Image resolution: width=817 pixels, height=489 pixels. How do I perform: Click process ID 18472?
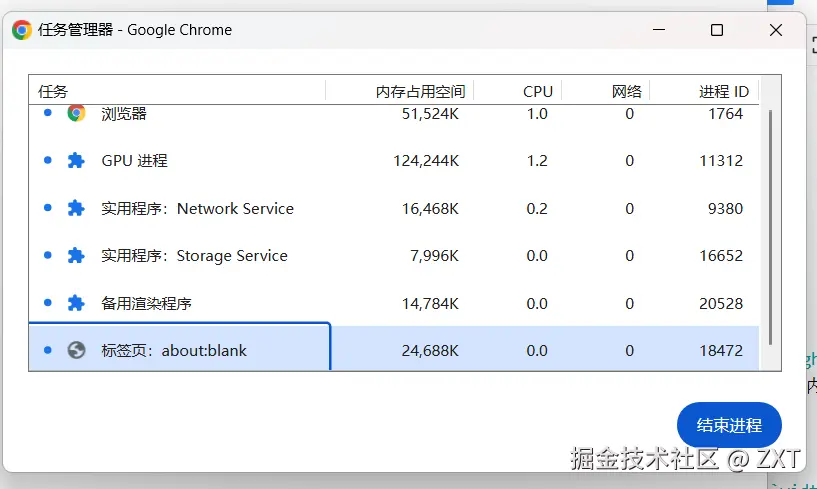721,351
